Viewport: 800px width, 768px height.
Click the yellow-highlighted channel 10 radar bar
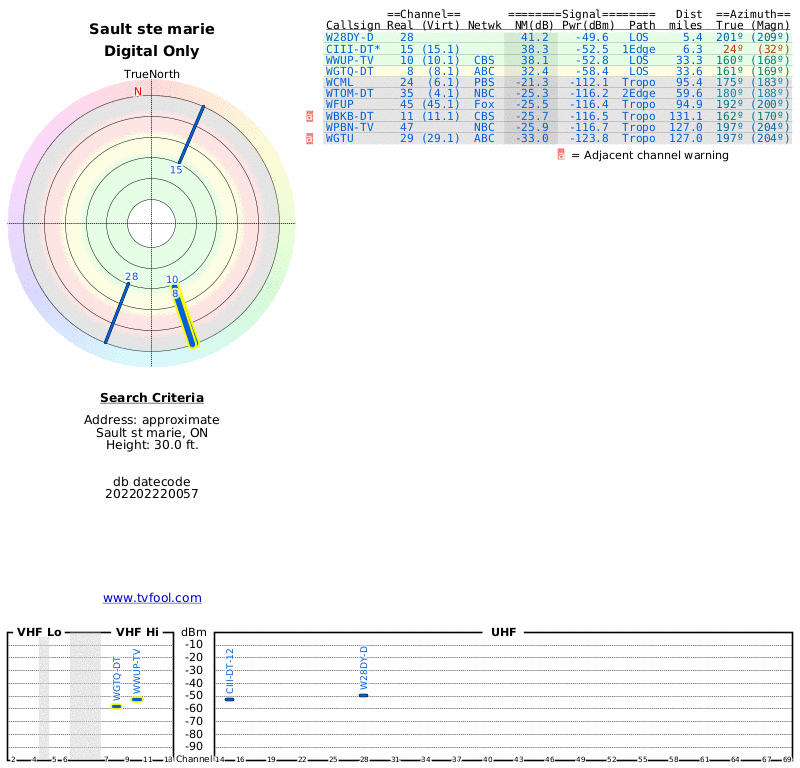[x=184, y=317]
